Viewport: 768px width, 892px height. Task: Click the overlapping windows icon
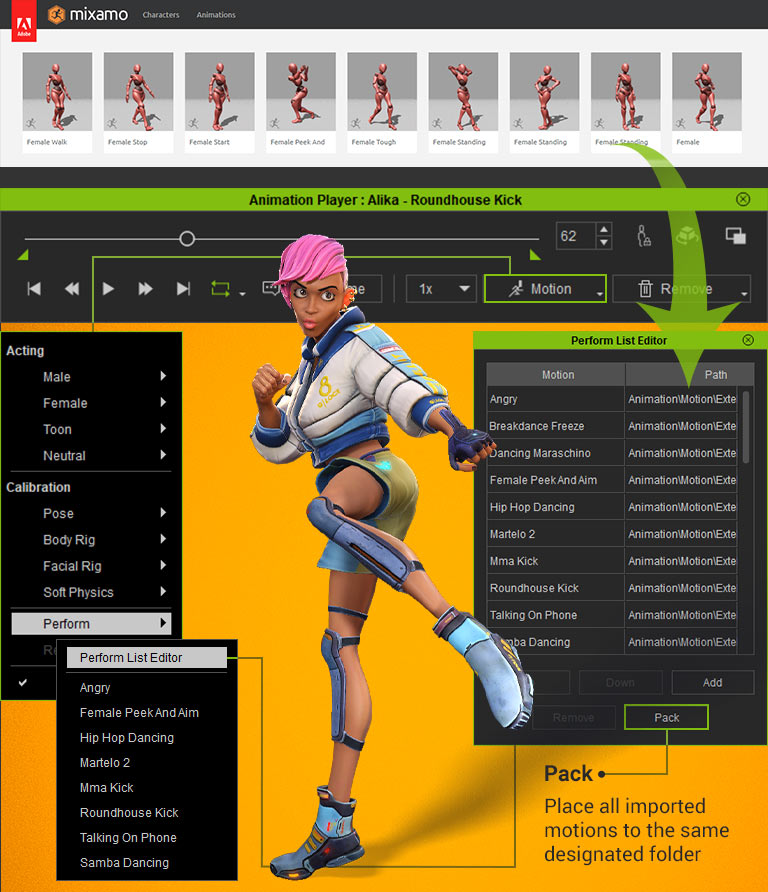[x=735, y=236]
